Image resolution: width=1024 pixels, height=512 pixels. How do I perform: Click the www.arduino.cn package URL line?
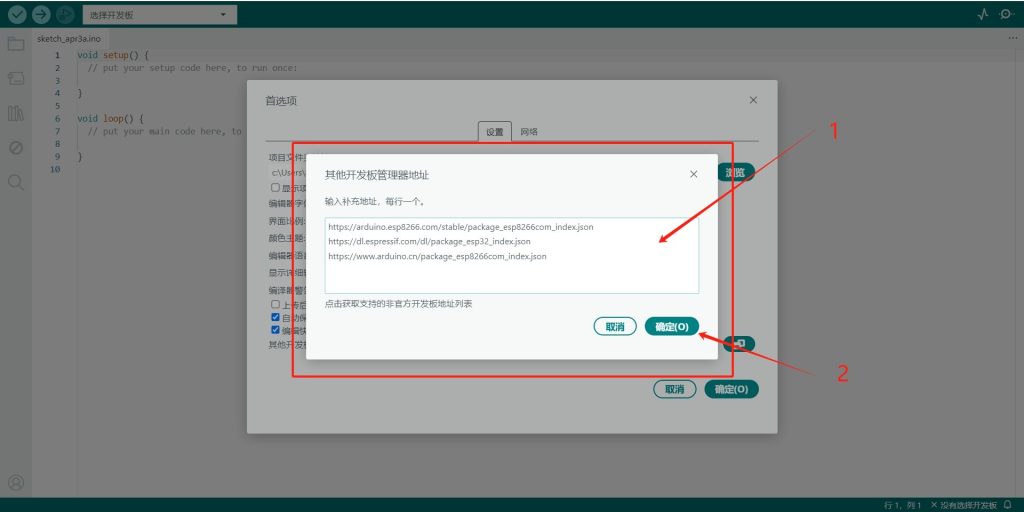coord(438,257)
